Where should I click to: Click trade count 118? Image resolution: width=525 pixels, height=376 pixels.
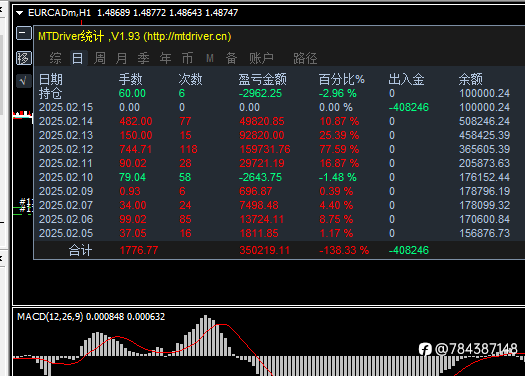189,149
